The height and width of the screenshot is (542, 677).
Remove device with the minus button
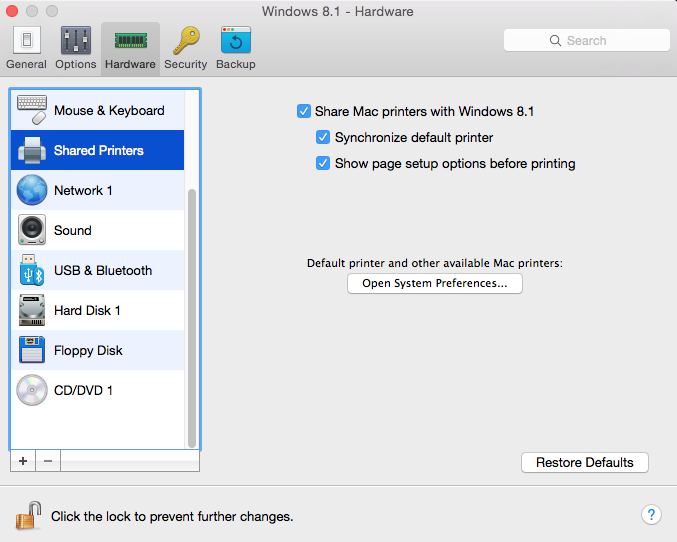[x=48, y=461]
